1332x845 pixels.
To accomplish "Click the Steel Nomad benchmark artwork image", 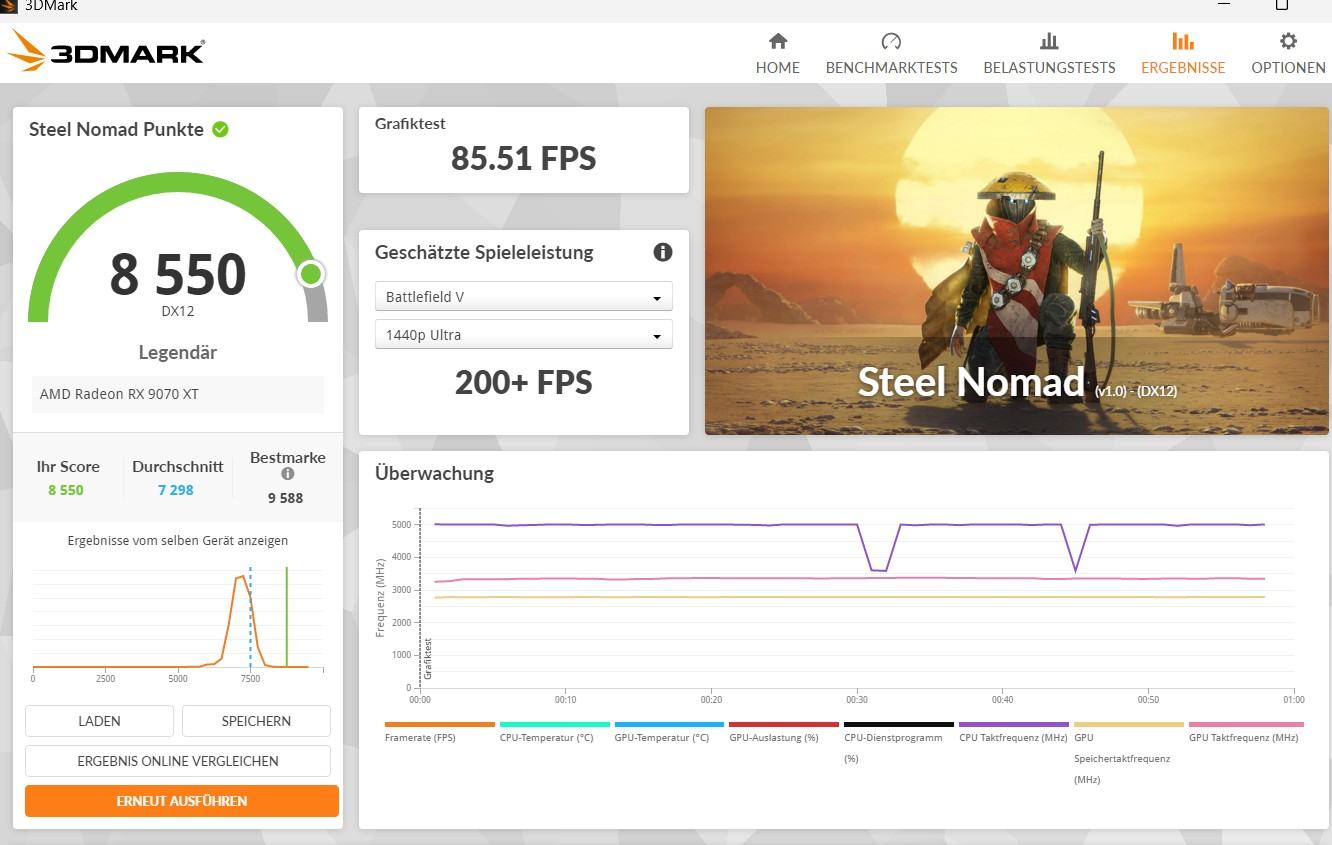I will click(1017, 271).
